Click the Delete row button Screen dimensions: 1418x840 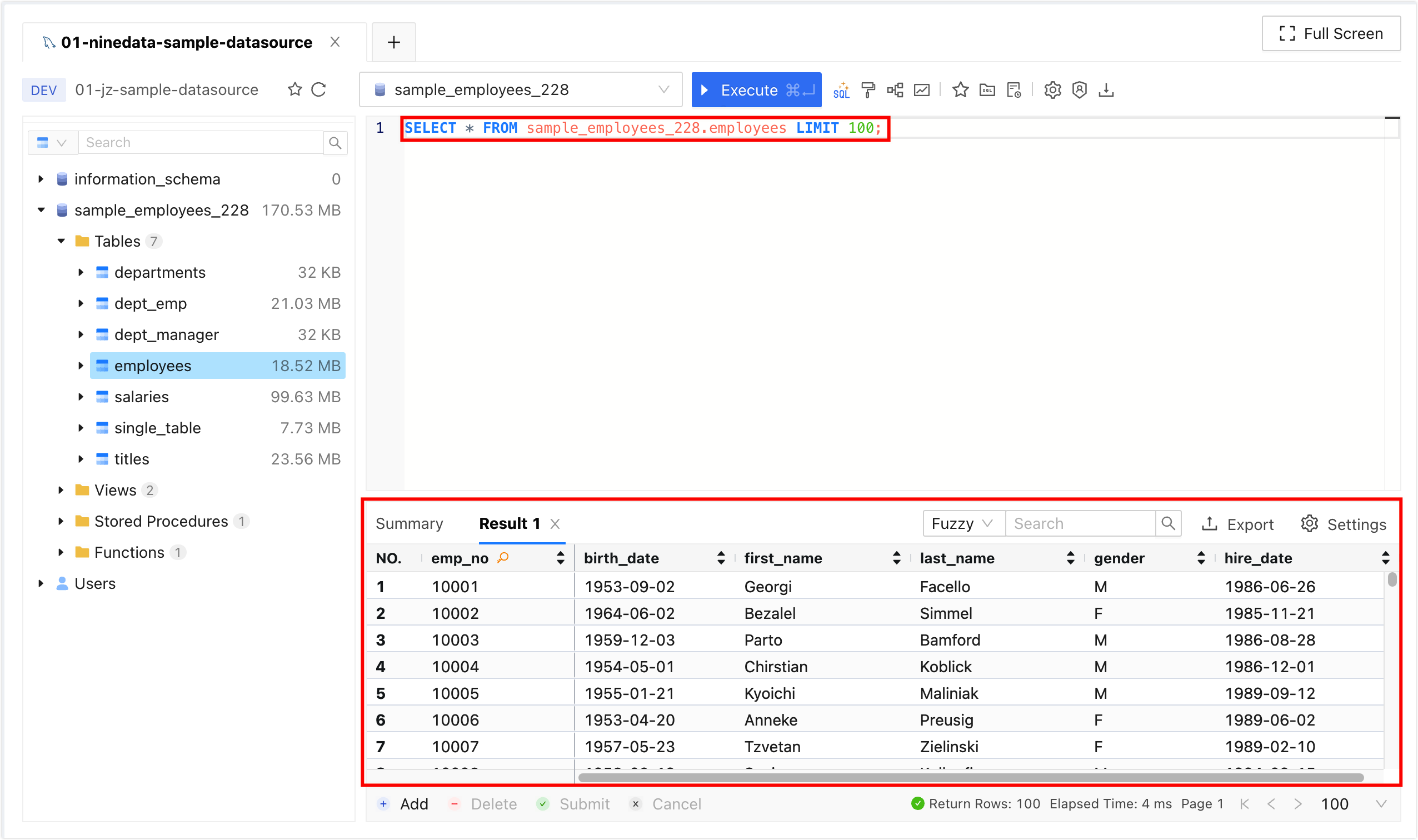point(482,804)
